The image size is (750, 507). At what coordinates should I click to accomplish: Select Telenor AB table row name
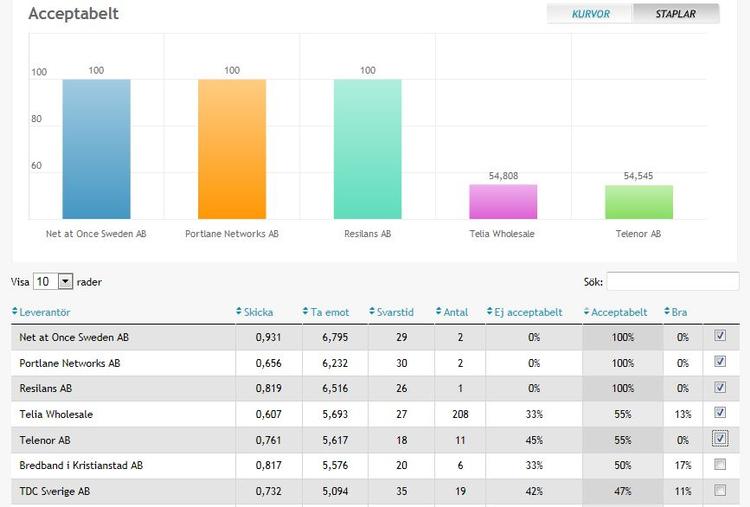click(x=45, y=440)
